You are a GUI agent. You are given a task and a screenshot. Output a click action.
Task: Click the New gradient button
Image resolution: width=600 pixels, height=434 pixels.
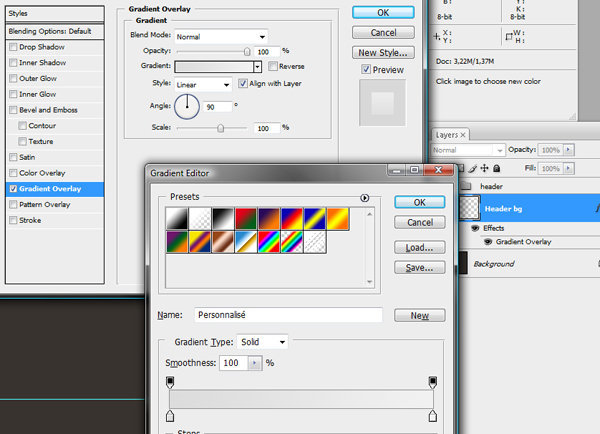(x=420, y=315)
